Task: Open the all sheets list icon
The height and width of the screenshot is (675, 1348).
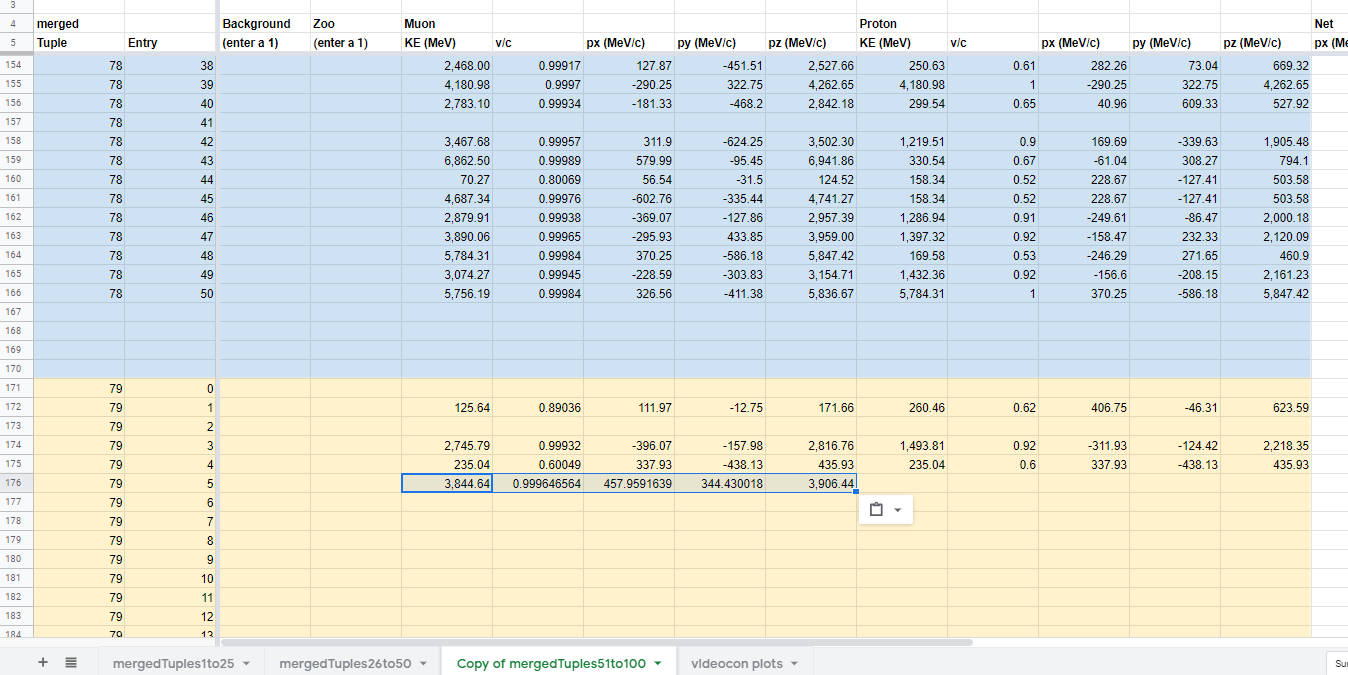Action: [71, 662]
